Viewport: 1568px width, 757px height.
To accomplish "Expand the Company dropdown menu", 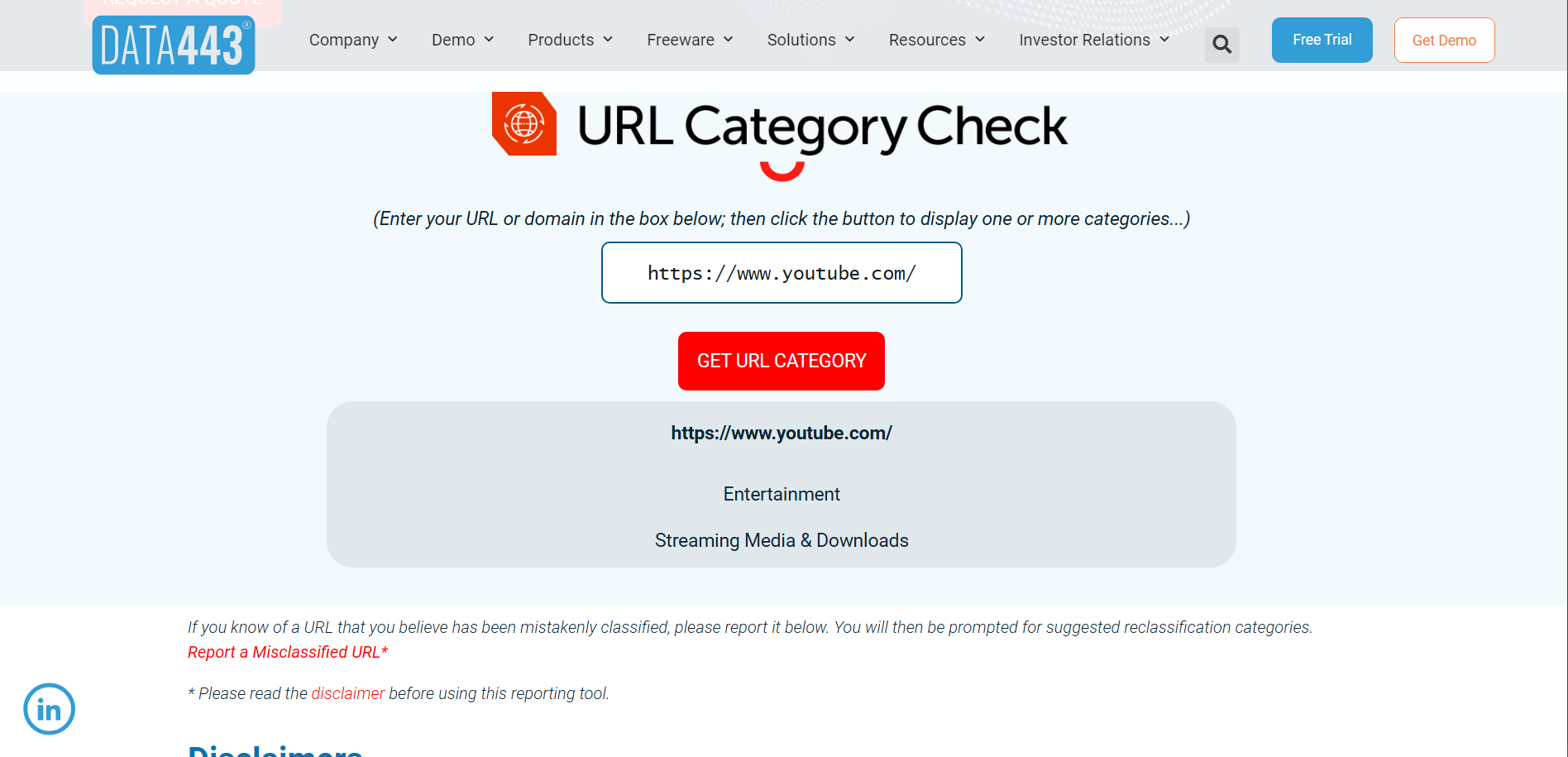I will [x=353, y=40].
